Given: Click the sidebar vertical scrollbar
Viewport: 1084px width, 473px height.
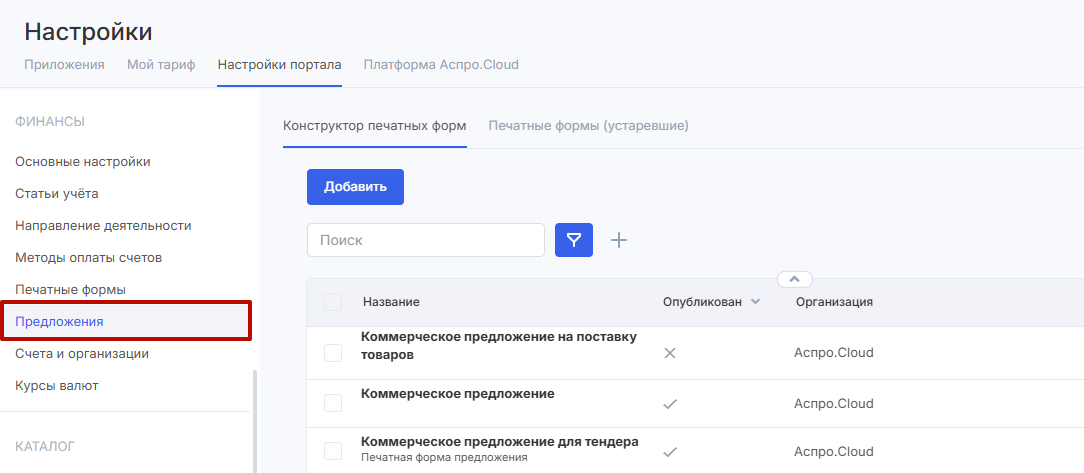Looking at the screenshot, I should coord(254,420).
